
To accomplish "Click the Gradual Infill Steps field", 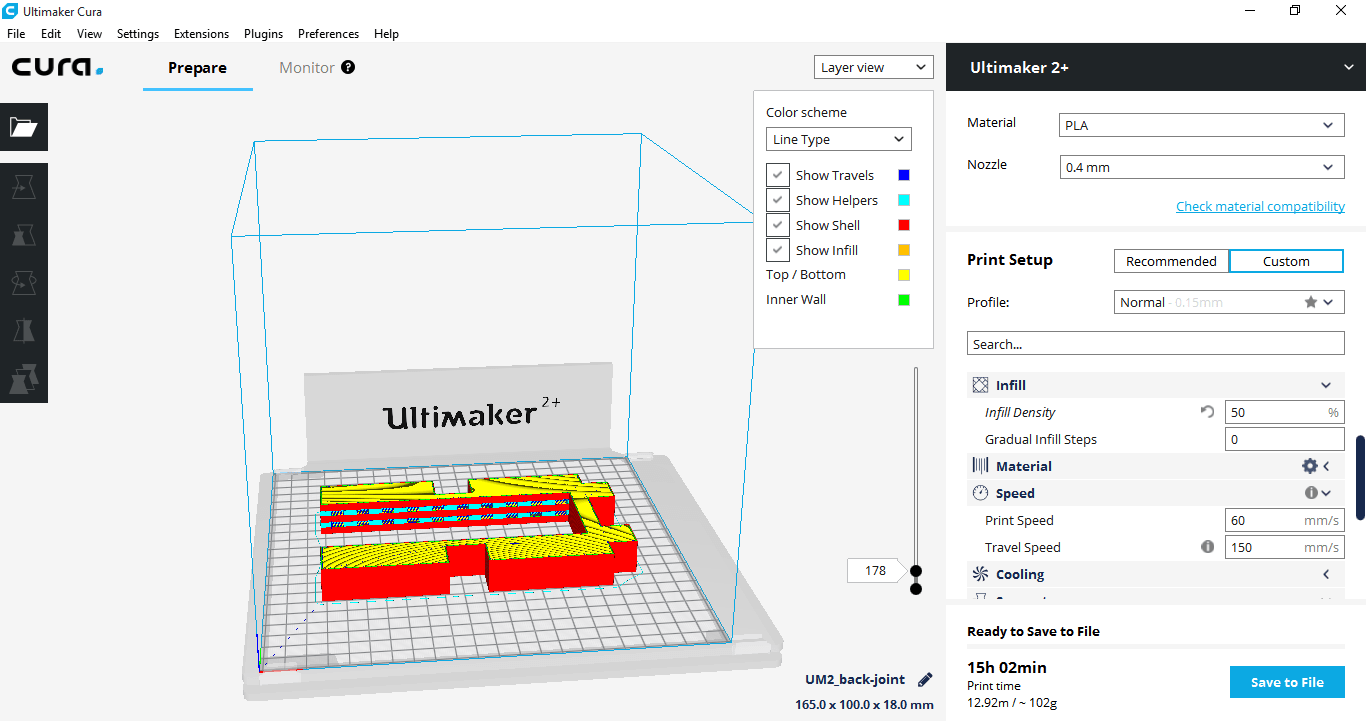I will [1284, 439].
